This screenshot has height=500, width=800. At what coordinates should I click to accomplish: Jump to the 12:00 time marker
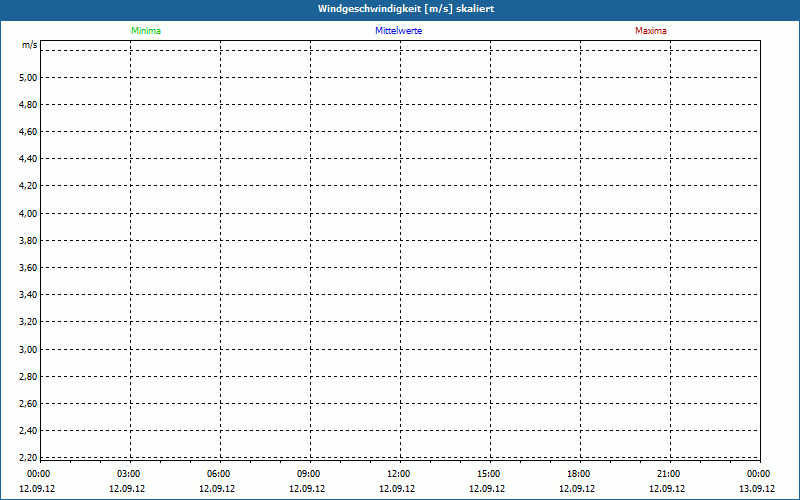tap(399, 474)
